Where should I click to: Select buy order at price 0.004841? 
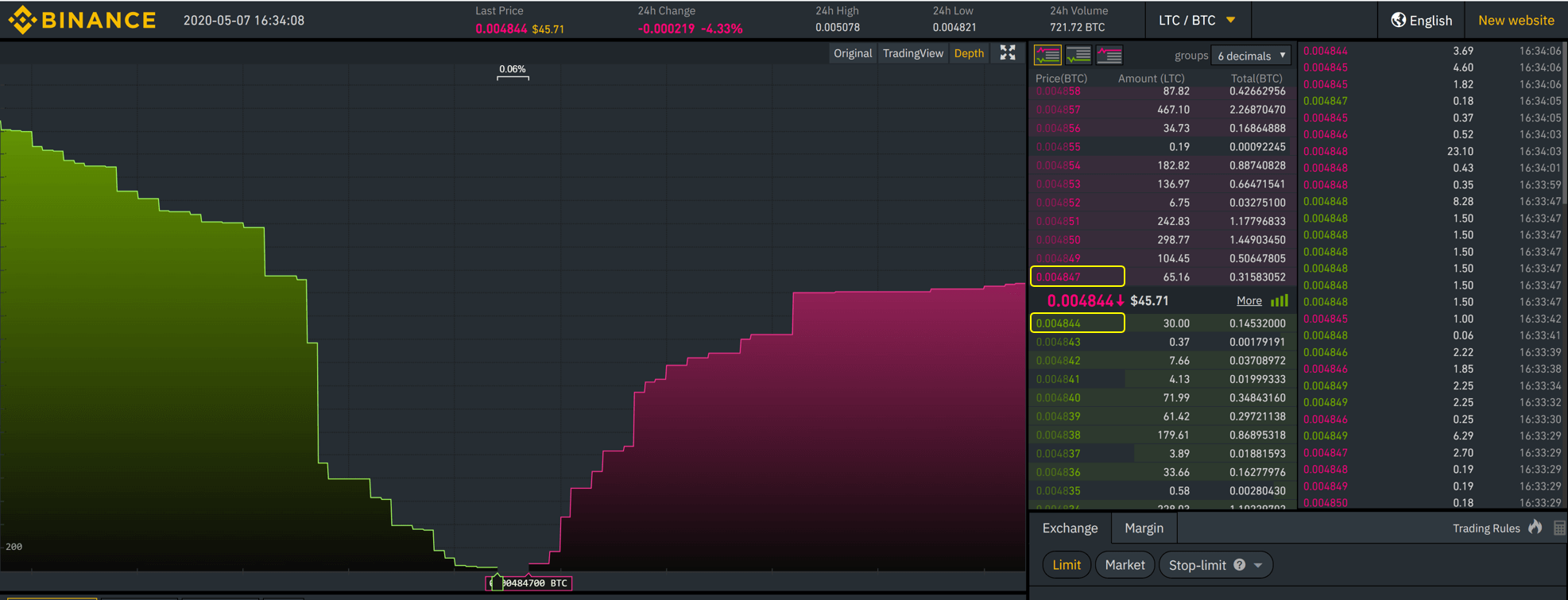coord(1163,379)
